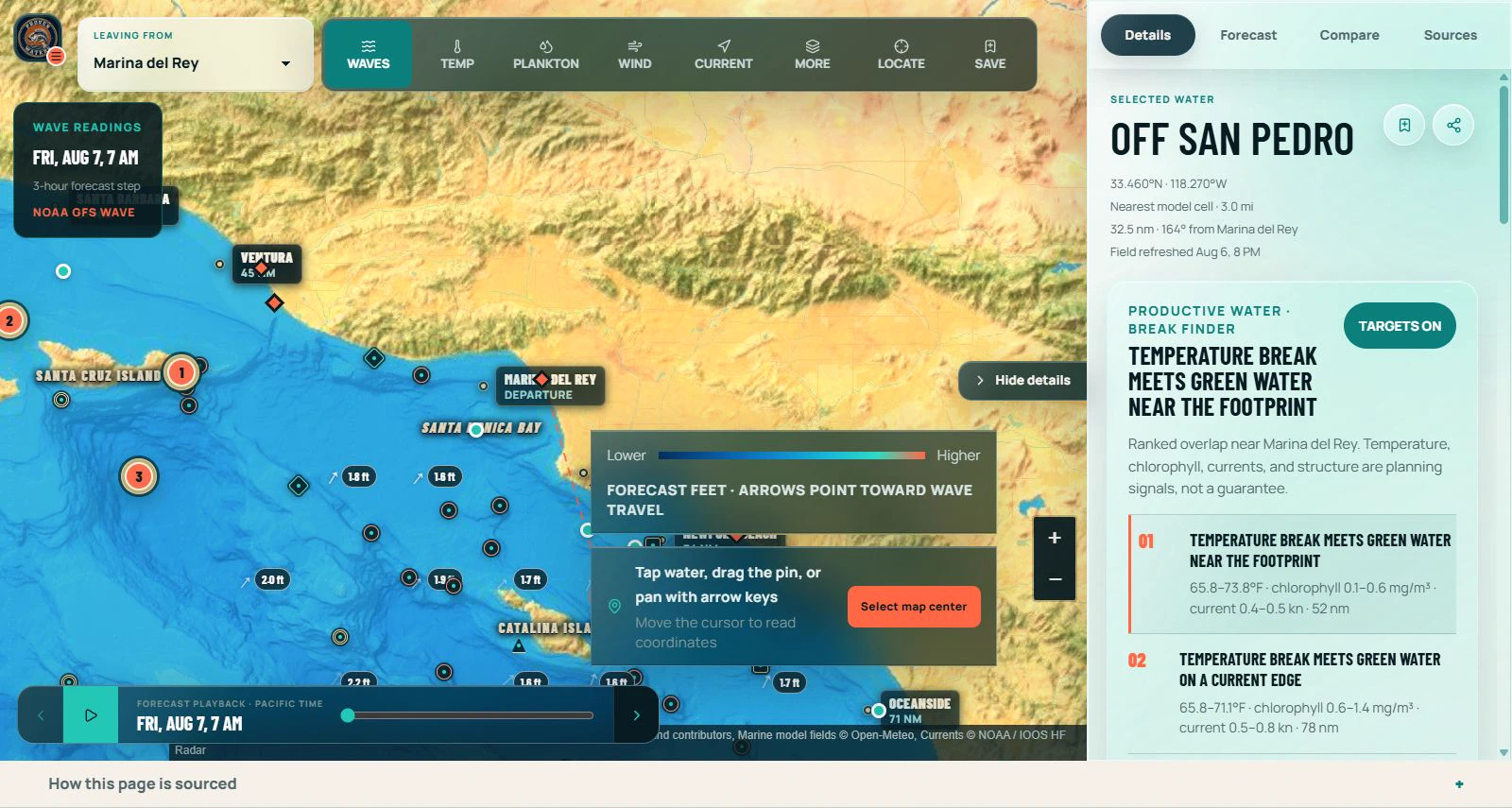Open the app logo menu
This screenshot has width=1512, height=808.
pos(38,40)
